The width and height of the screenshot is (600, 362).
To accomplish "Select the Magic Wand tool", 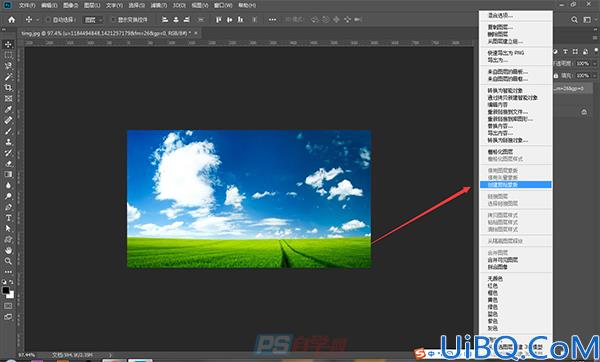I will point(8,77).
